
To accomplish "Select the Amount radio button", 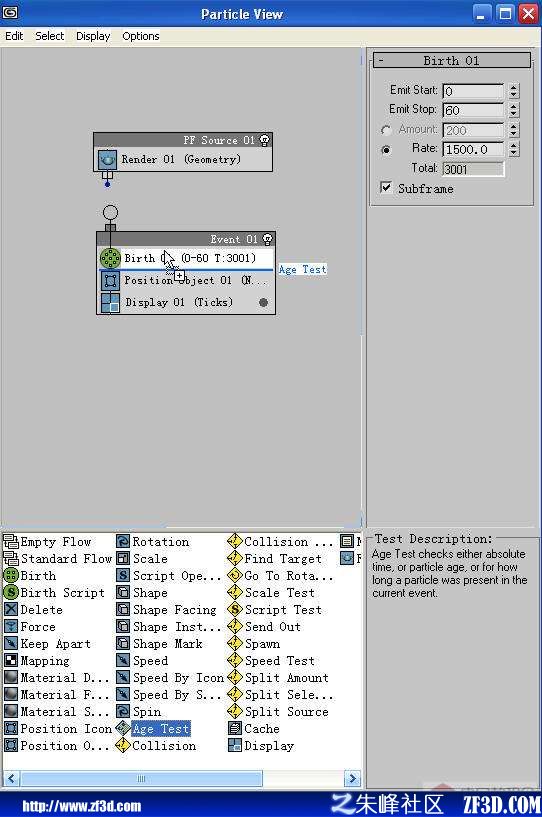I will (386, 130).
